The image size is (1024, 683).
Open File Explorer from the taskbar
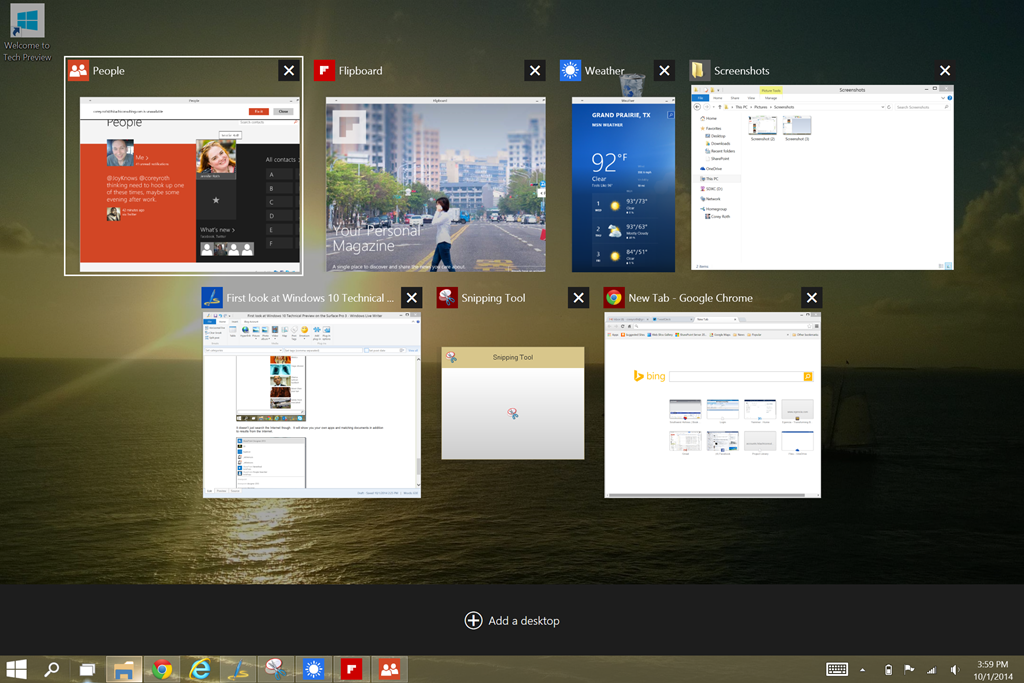pos(124,669)
